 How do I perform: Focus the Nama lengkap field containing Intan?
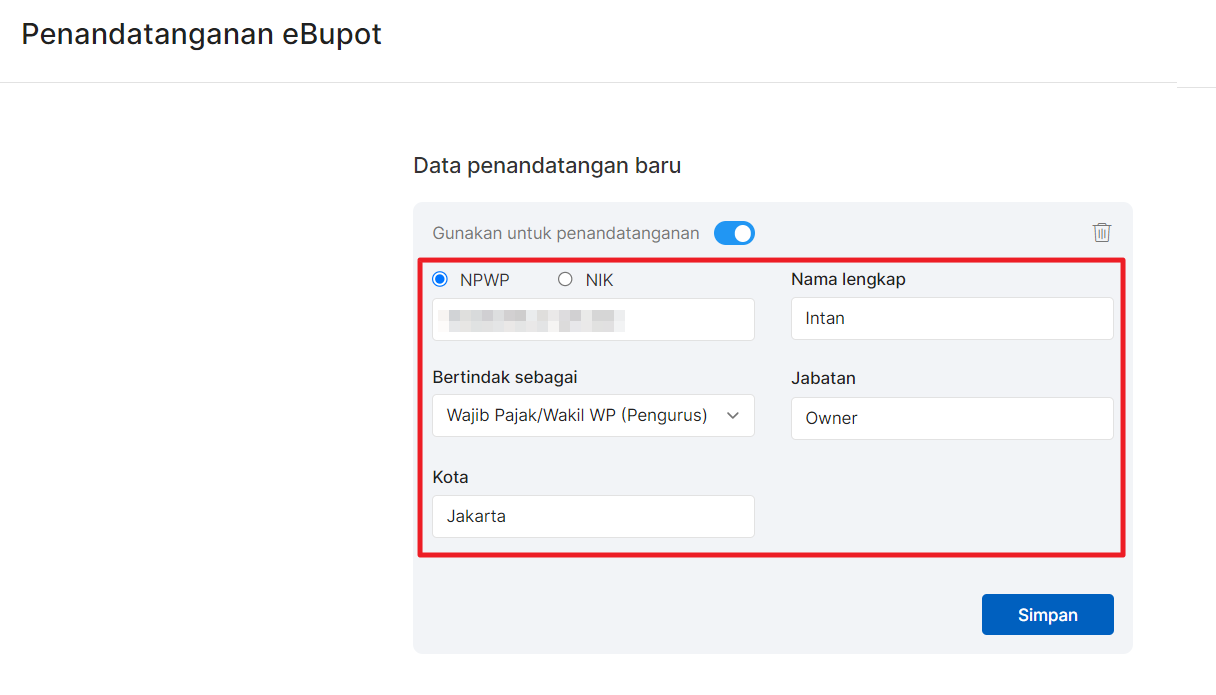951,319
